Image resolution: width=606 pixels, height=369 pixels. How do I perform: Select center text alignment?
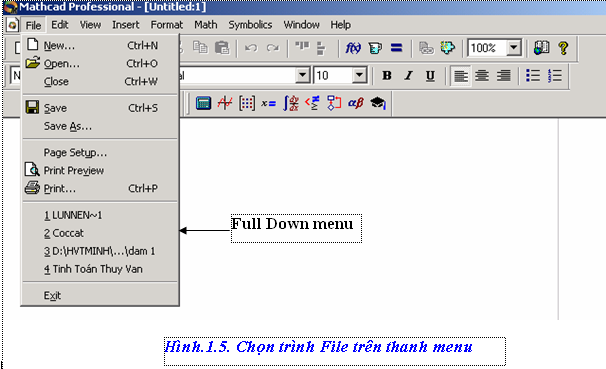coord(482,75)
